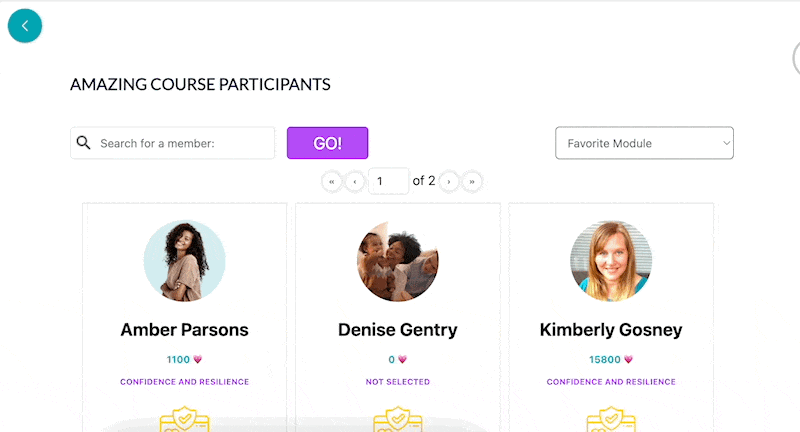Screen dimensions: 800x432
Task: Click the heart icon beside Denise's 0 points
Action: [403, 359]
